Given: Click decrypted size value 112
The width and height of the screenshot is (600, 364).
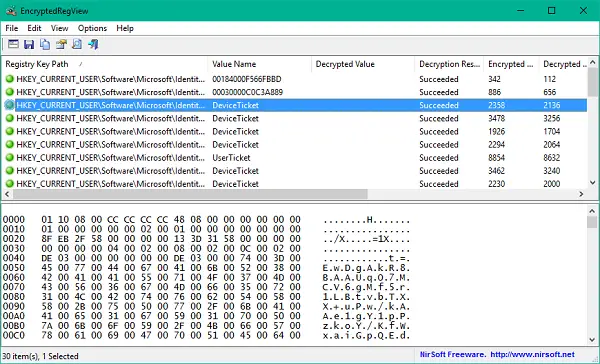Looking at the screenshot, I should pos(549,79).
